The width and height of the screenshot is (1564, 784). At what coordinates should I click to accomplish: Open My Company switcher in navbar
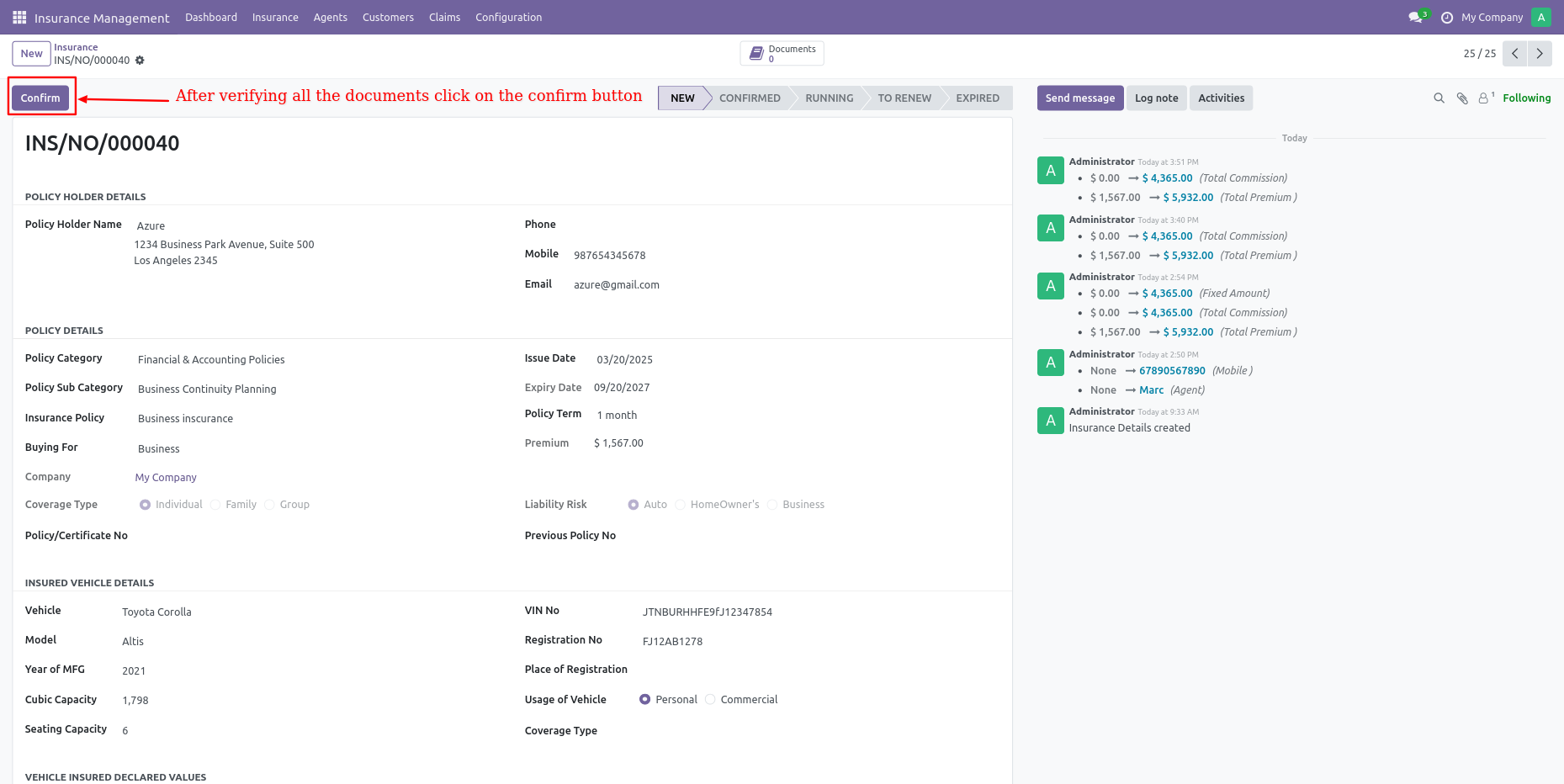(1492, 17)
